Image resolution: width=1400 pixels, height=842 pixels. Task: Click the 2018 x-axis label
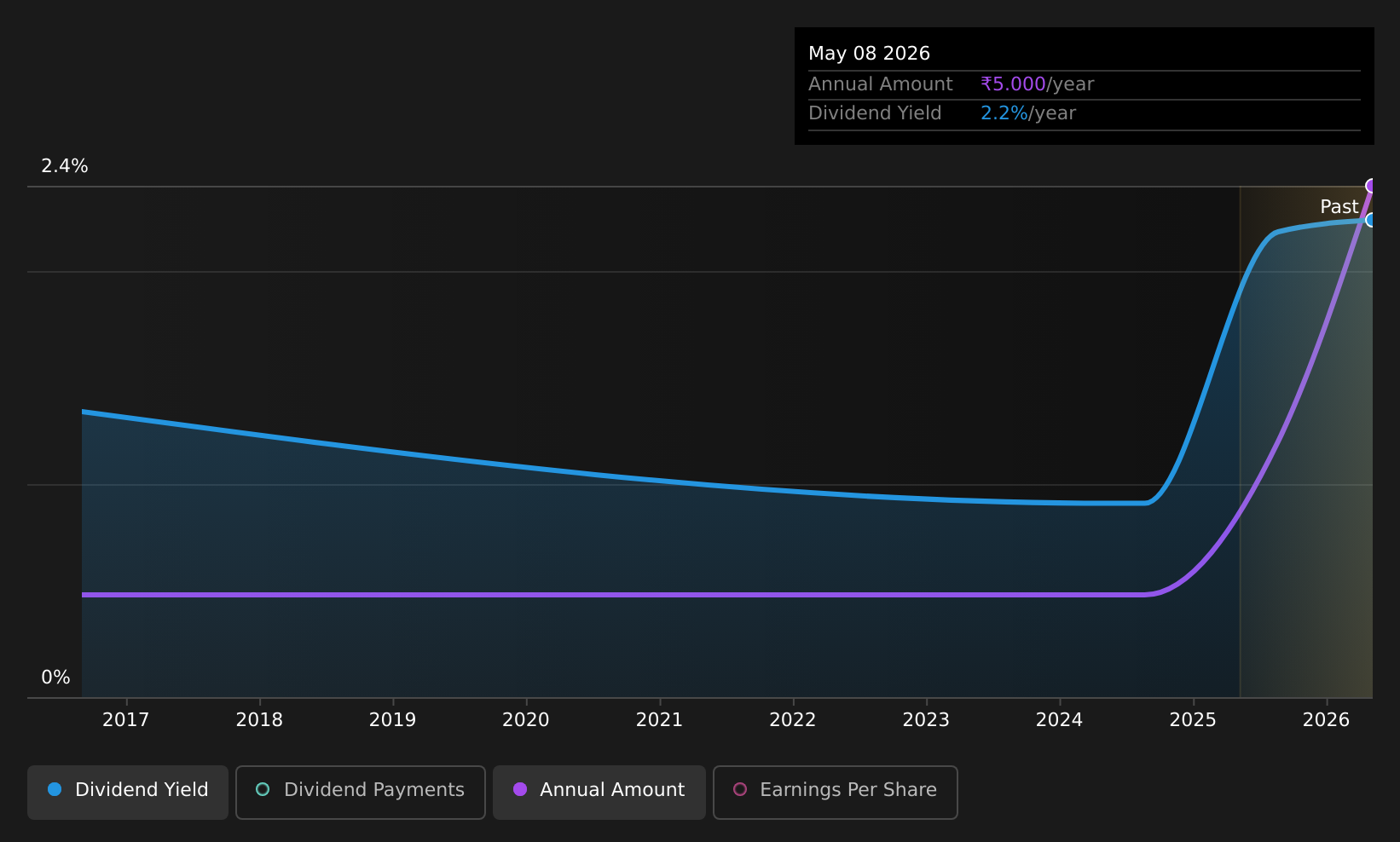point(259,720)
